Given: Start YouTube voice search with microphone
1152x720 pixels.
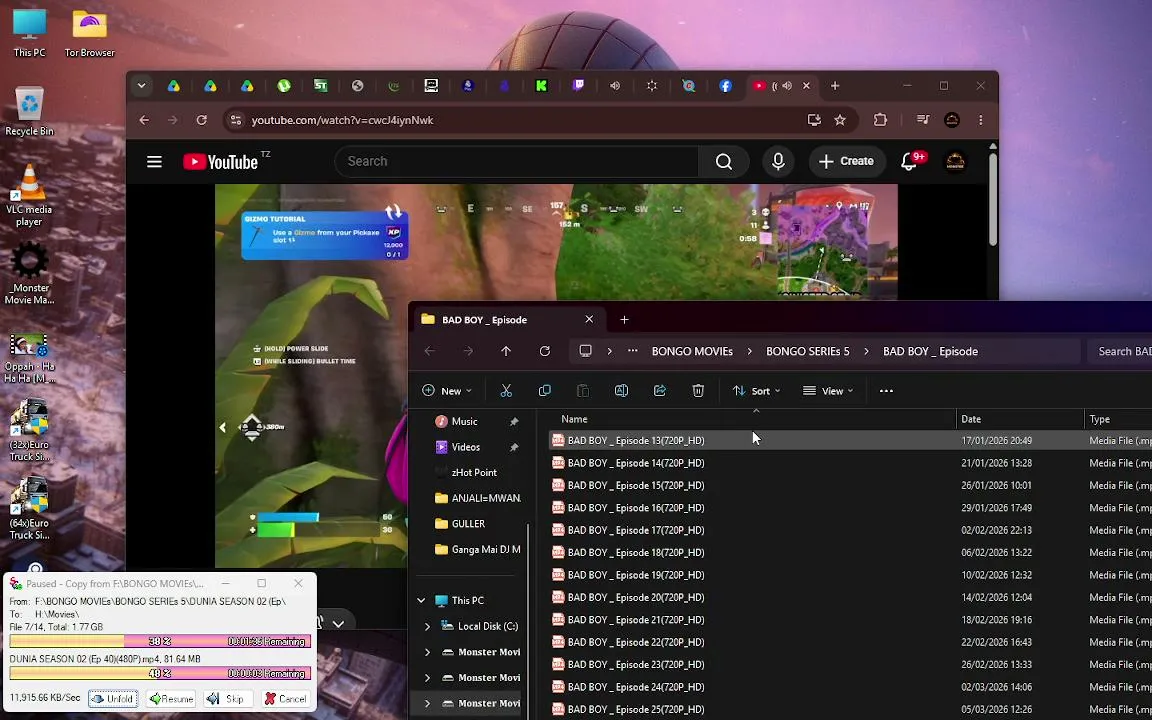Looking at the screenshot, I should [778, 162].
